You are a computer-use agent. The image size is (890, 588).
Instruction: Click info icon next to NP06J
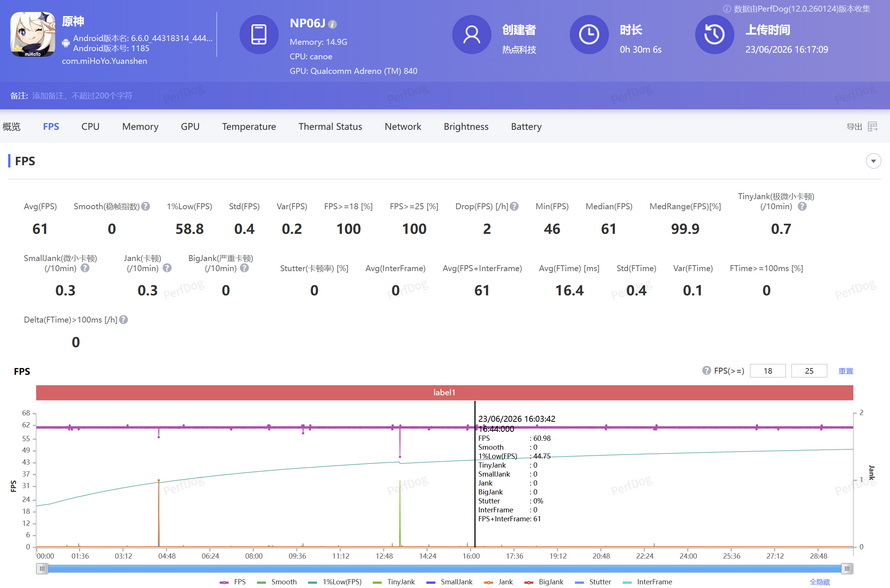pyautogui.click(x=333, y=24)
